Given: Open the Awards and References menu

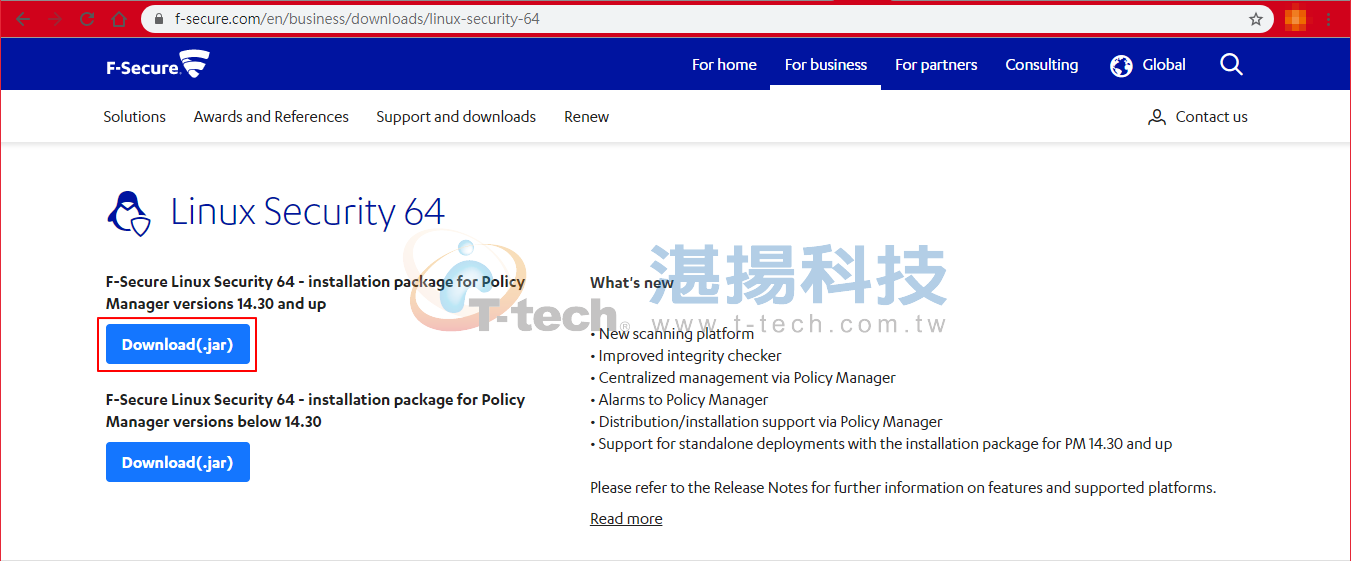Looking at the screenshot, I should (271, 117).
